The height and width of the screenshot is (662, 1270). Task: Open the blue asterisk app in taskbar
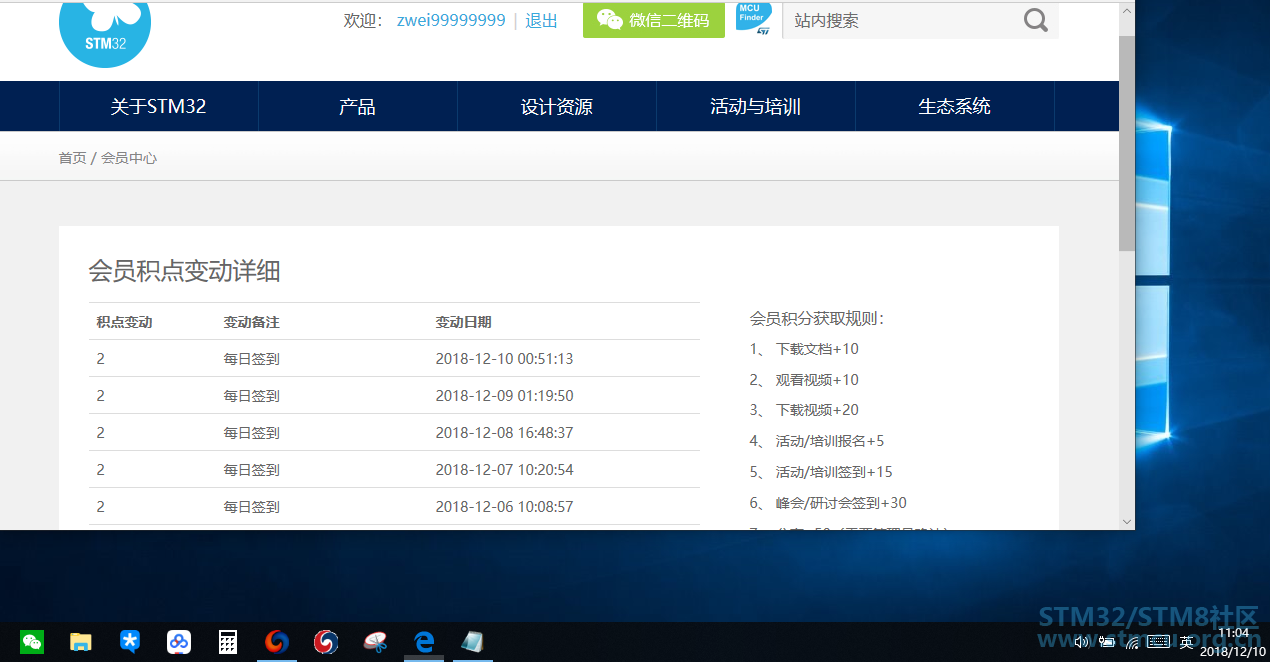pos(130,642)
